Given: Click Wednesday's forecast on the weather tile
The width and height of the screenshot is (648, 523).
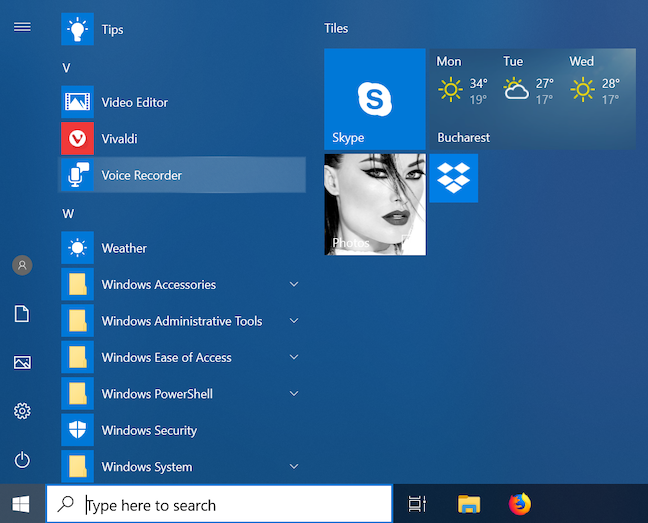Looking at the screenshot, I should (x=595, y=81).
